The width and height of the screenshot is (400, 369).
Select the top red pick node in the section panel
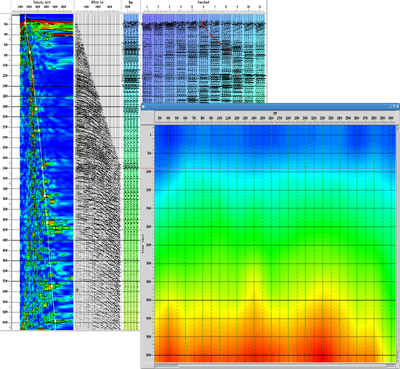pos(202,23)
